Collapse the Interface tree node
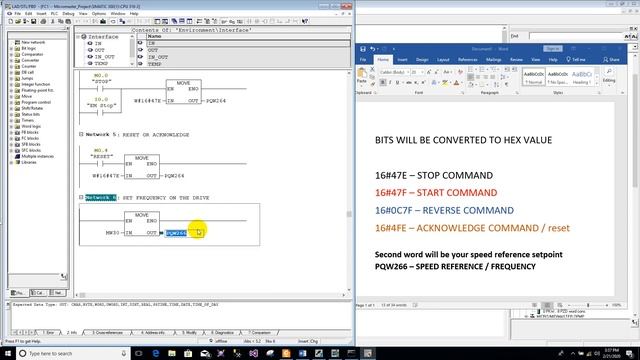Screen dimensions: 640x360 (x=78, y=37)
